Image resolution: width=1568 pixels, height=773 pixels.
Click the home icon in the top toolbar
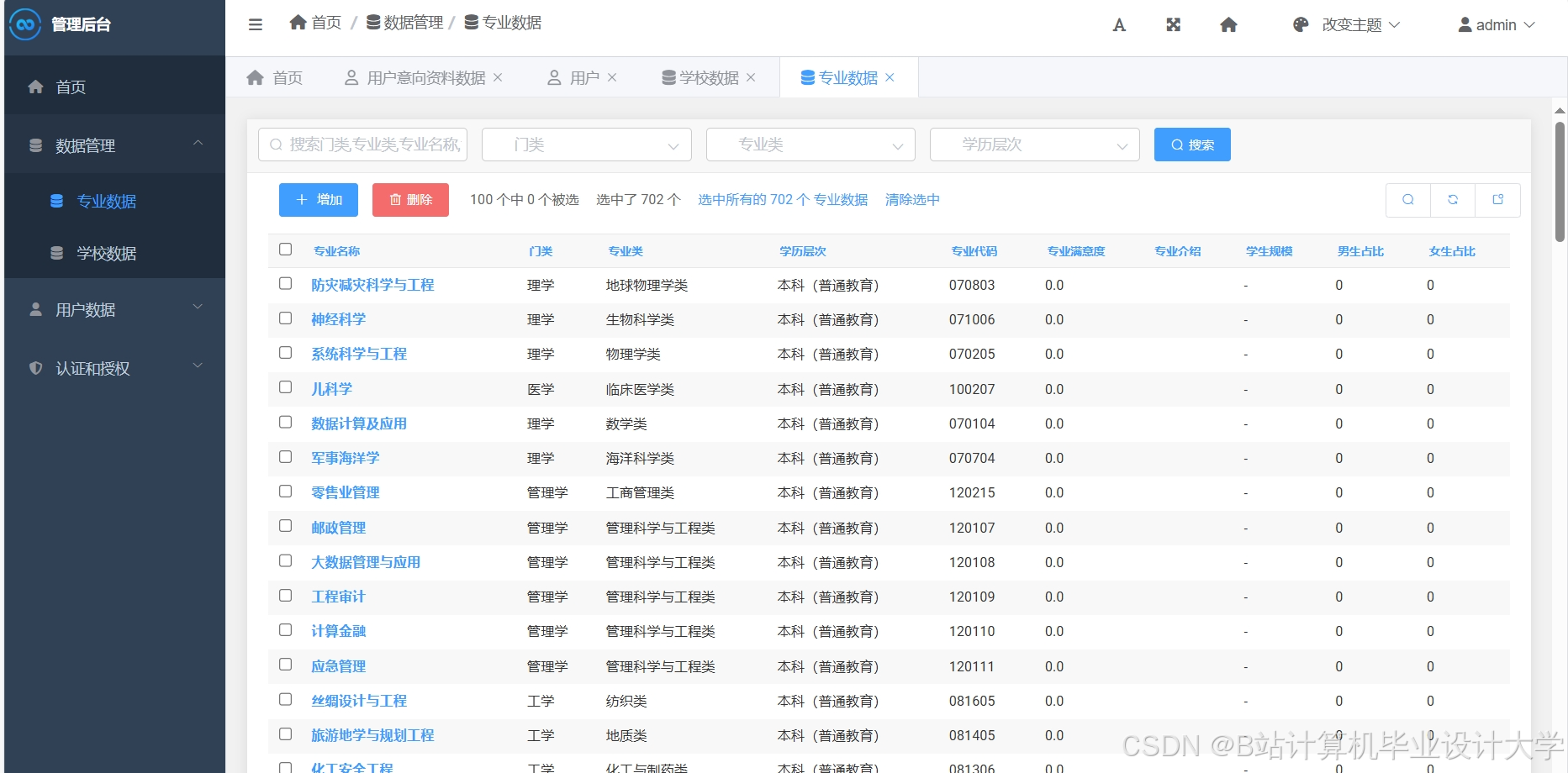(1228, 24)
